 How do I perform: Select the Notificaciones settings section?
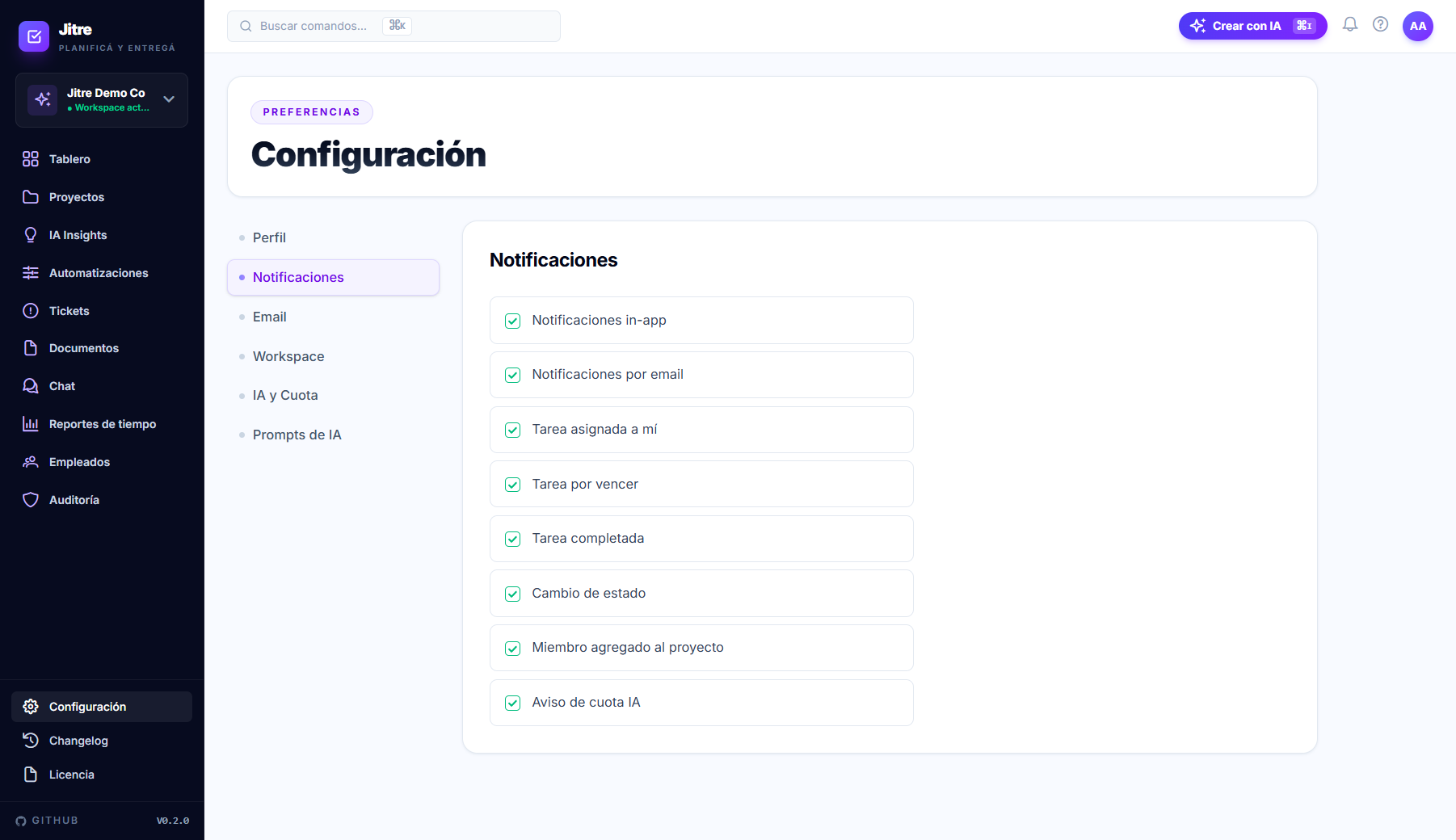point(333,277)
